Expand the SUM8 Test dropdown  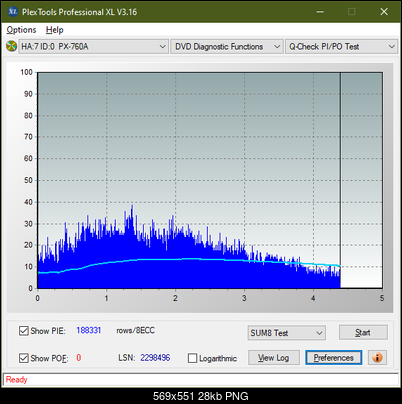tap(287, 333)
